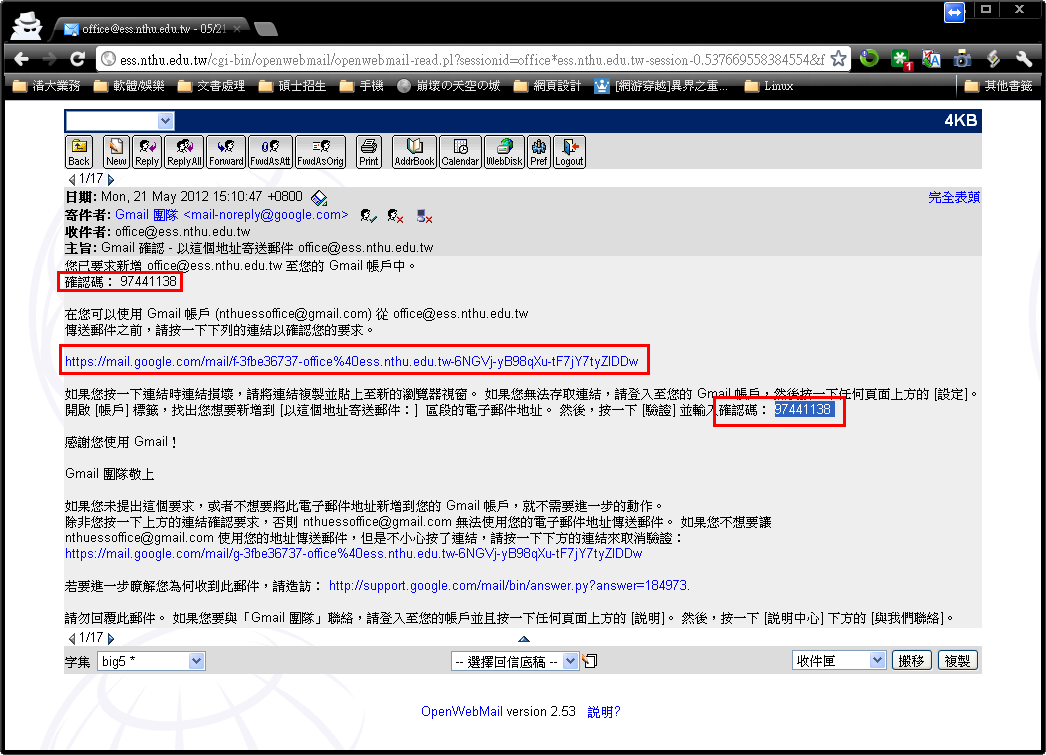Screen dimensions: 1046x755
Task: Click the Back to folder toolbar icon
Action: (x=79, y=152)
